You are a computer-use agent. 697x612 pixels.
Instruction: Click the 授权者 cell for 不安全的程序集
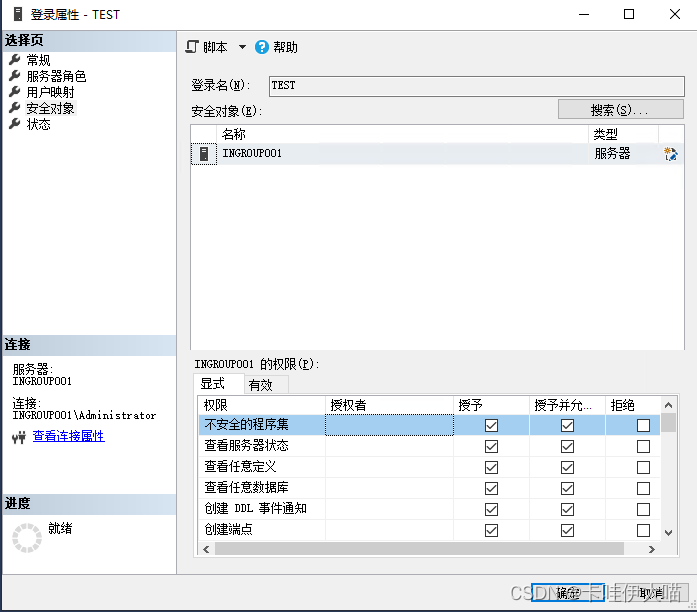[389, 425]
